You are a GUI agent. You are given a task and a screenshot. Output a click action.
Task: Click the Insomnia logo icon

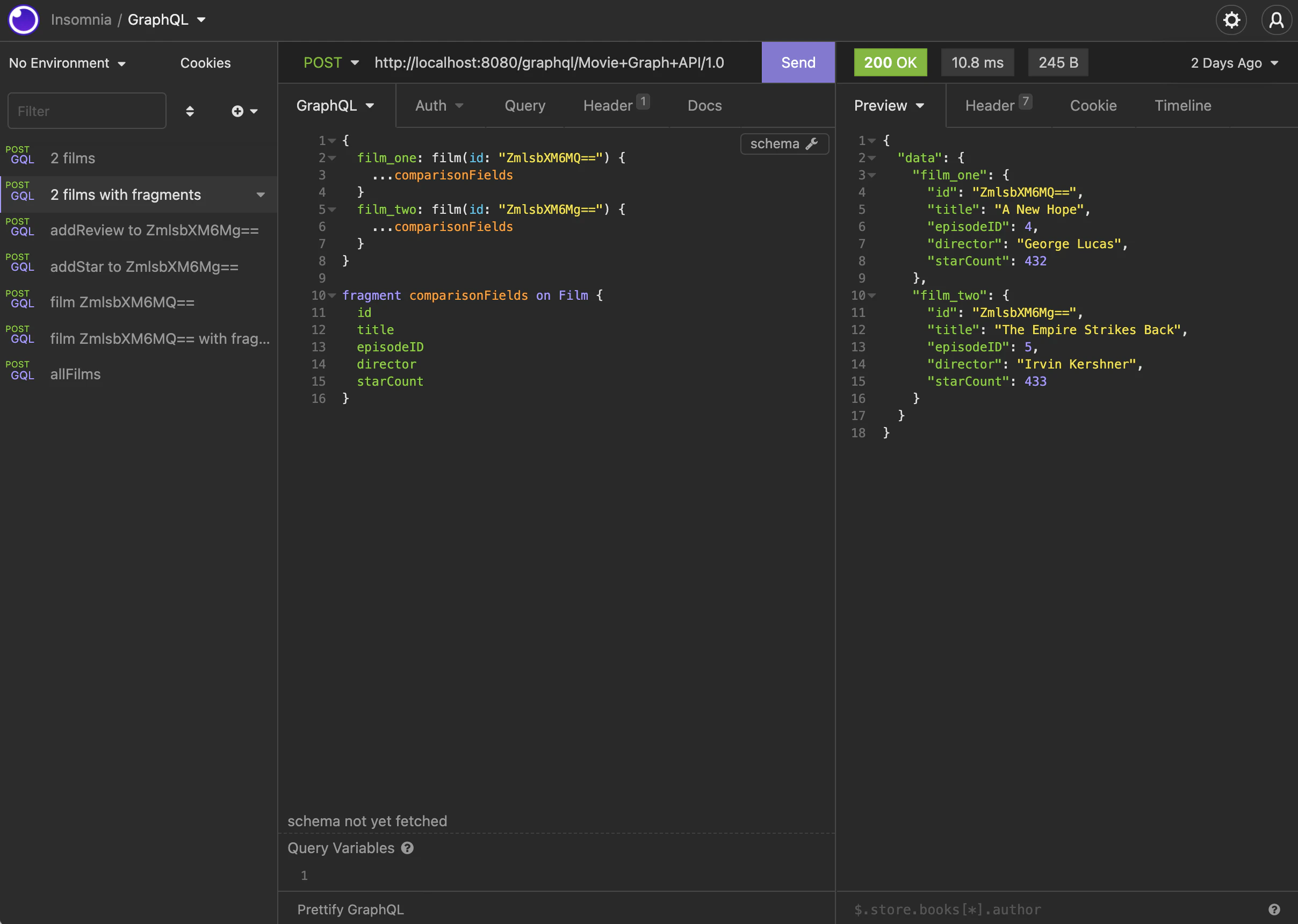[23, 20]
